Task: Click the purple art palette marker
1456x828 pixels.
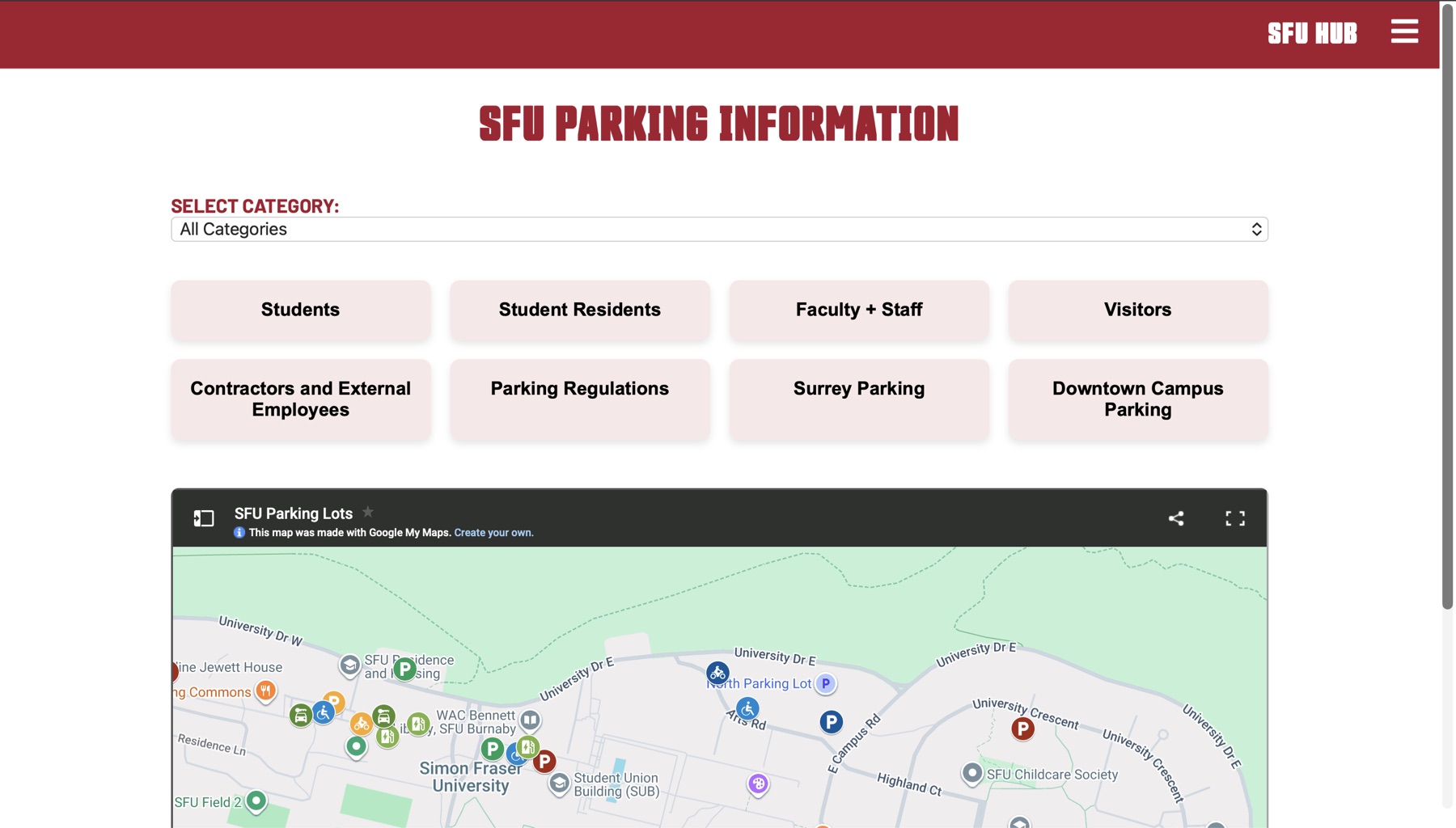Action: (758, 784)
